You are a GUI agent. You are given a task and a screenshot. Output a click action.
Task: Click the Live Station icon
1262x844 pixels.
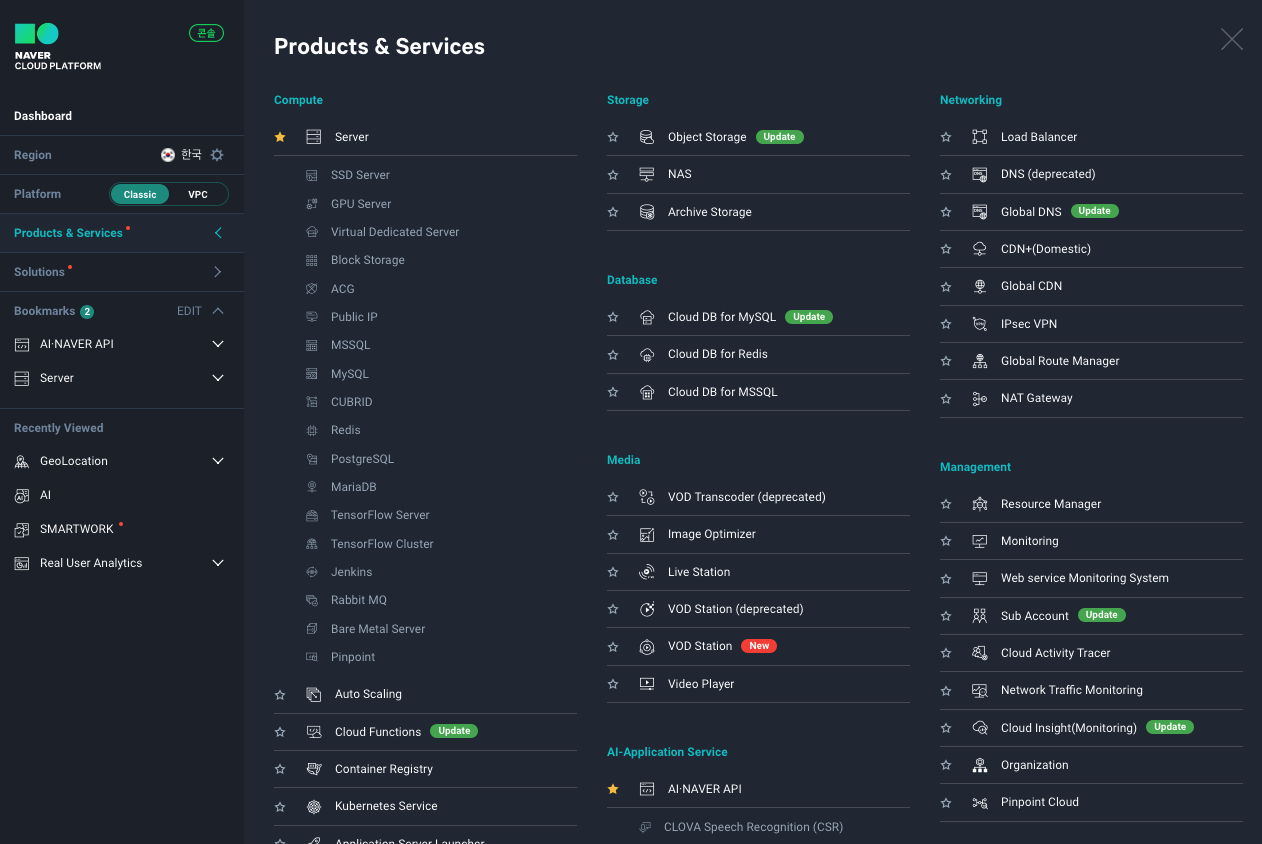(647, 572)
